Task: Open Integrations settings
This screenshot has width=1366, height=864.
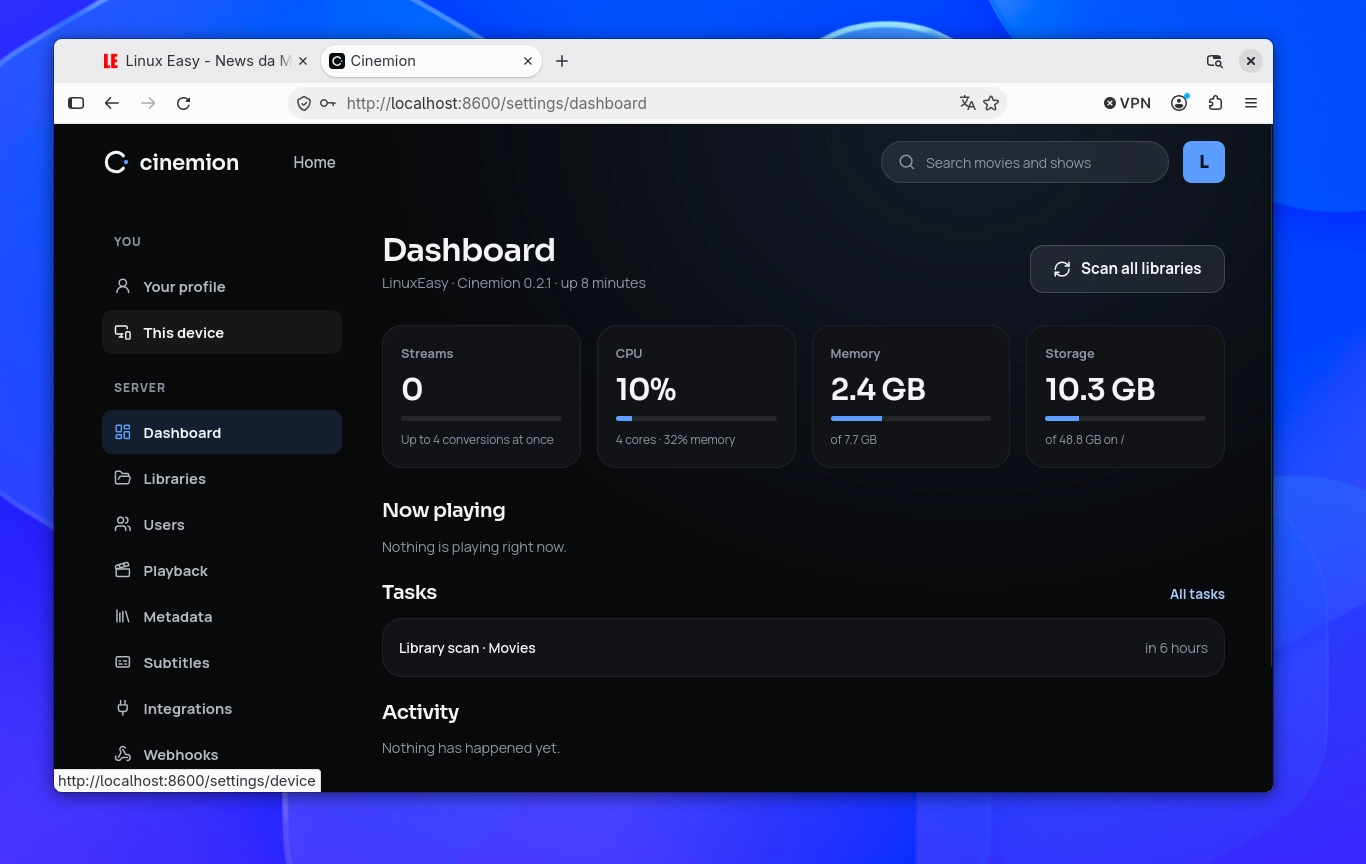Action: coord(222,708)
